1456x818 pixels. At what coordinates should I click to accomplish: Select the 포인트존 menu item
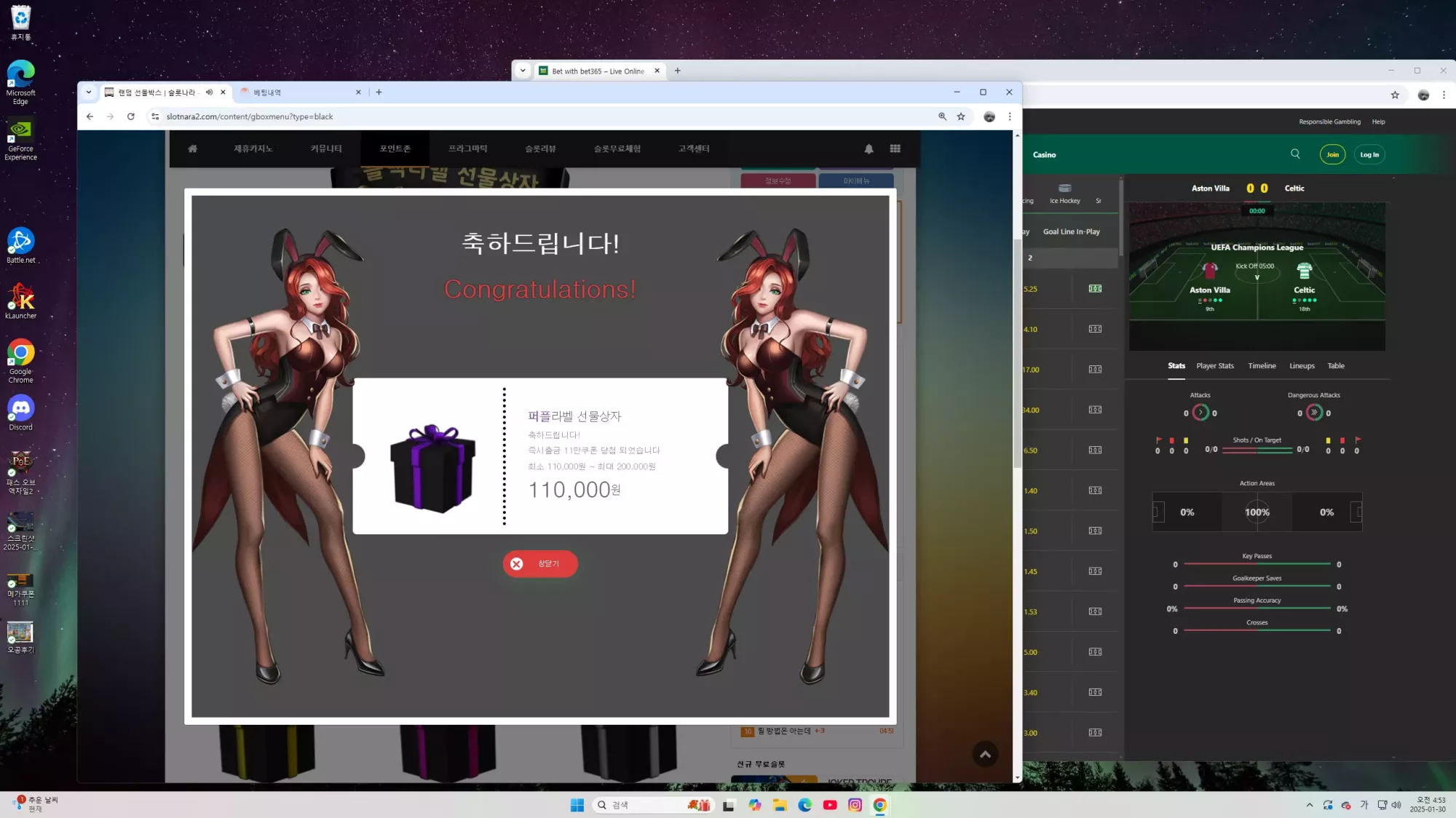(395, 148)
